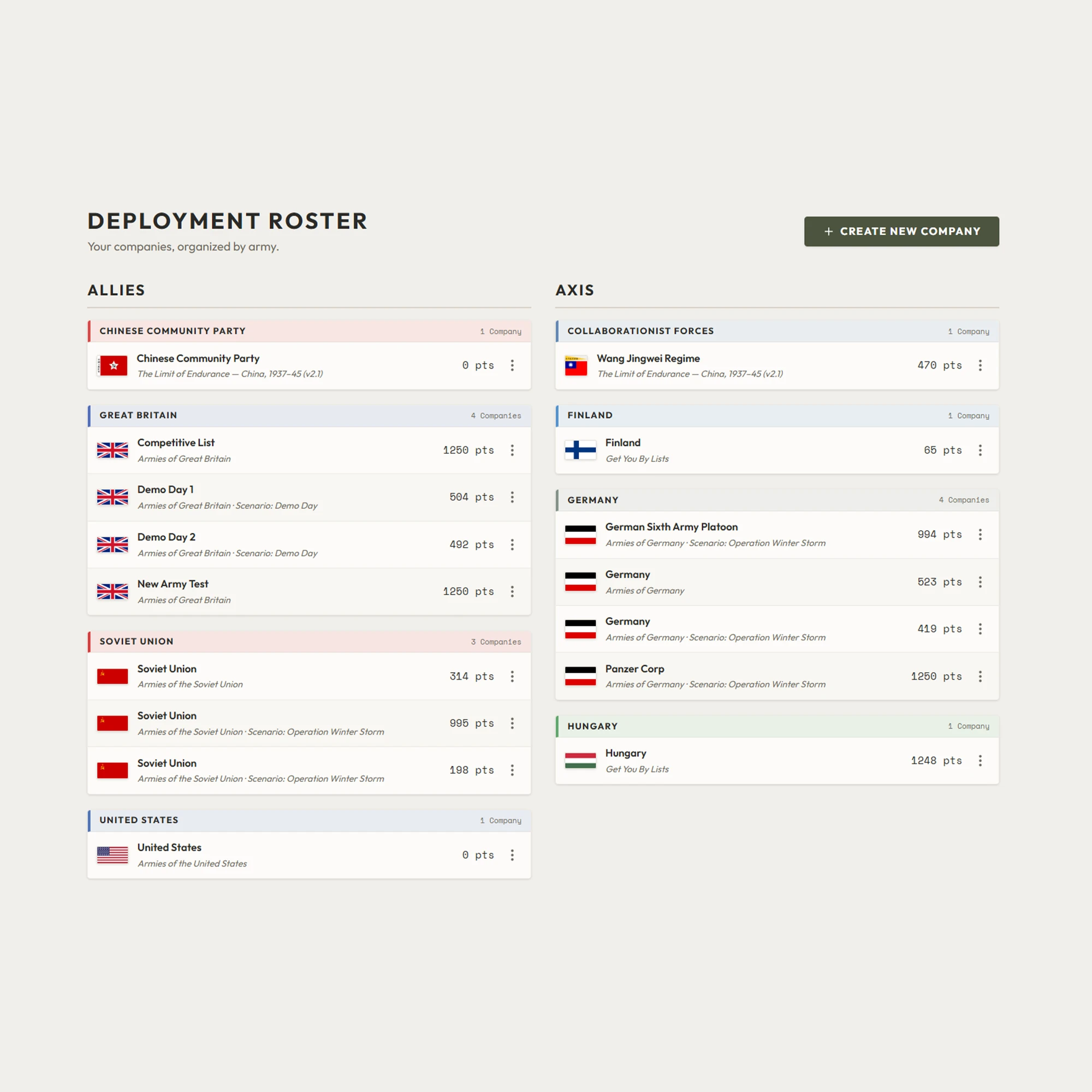Viewport: 1092px width, 1092px height.
Task: Open three-dot menu for Hungary company
Action: pyautogui.click(x=980, y=761)
